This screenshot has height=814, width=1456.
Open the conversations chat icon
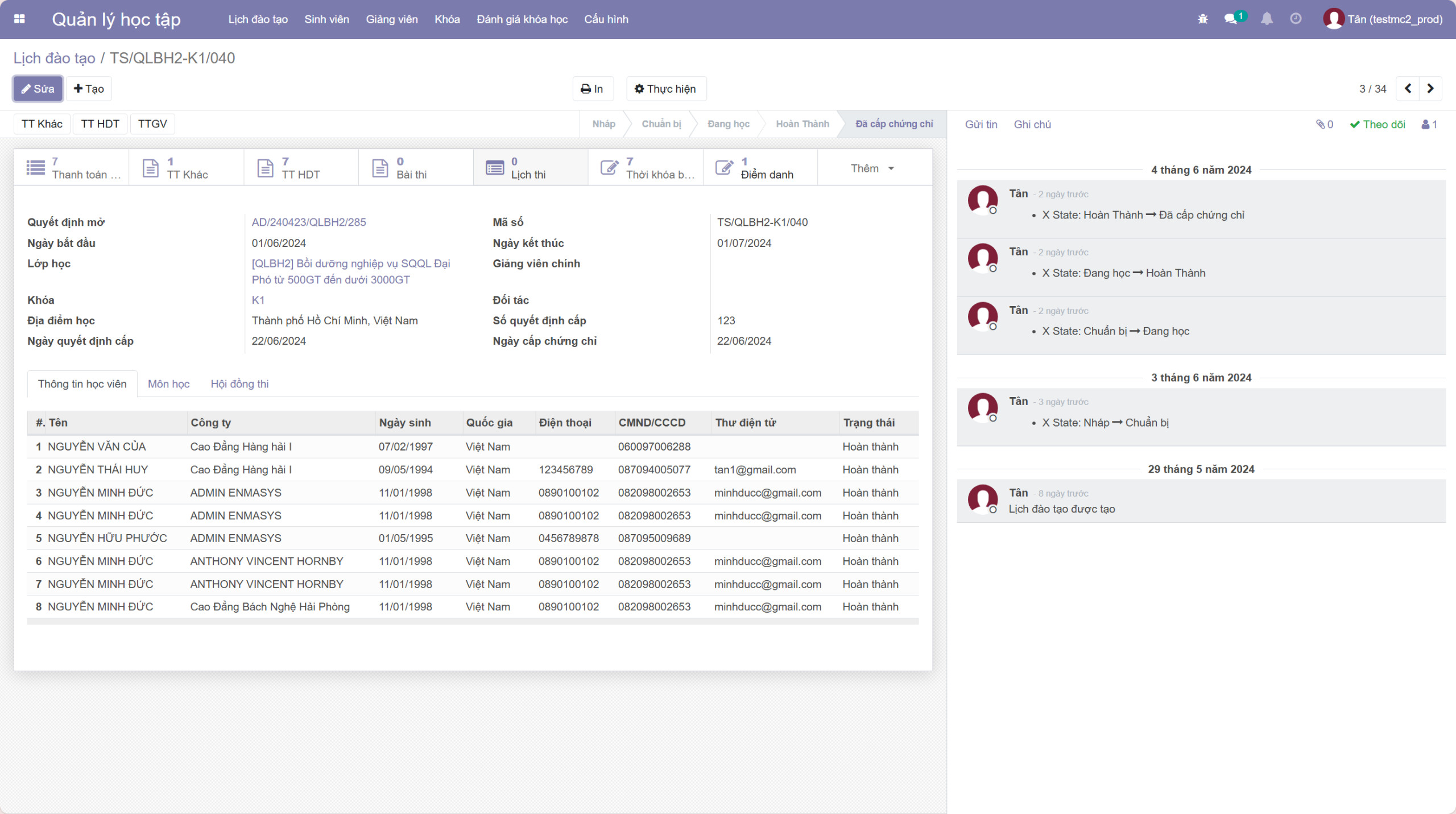pyautogui.click(x=1231, y=19)
